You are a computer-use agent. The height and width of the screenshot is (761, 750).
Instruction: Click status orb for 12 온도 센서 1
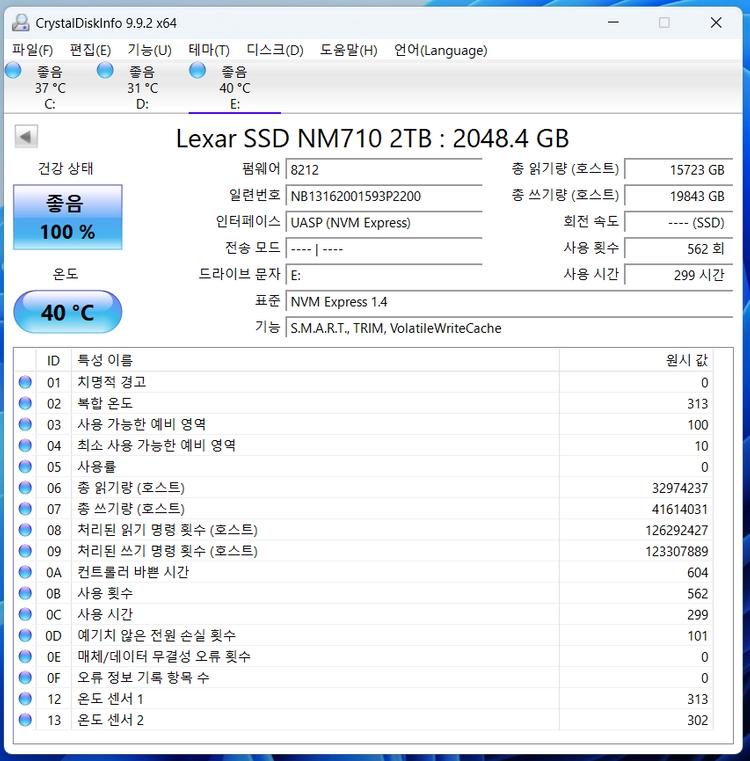pos(25,699)
